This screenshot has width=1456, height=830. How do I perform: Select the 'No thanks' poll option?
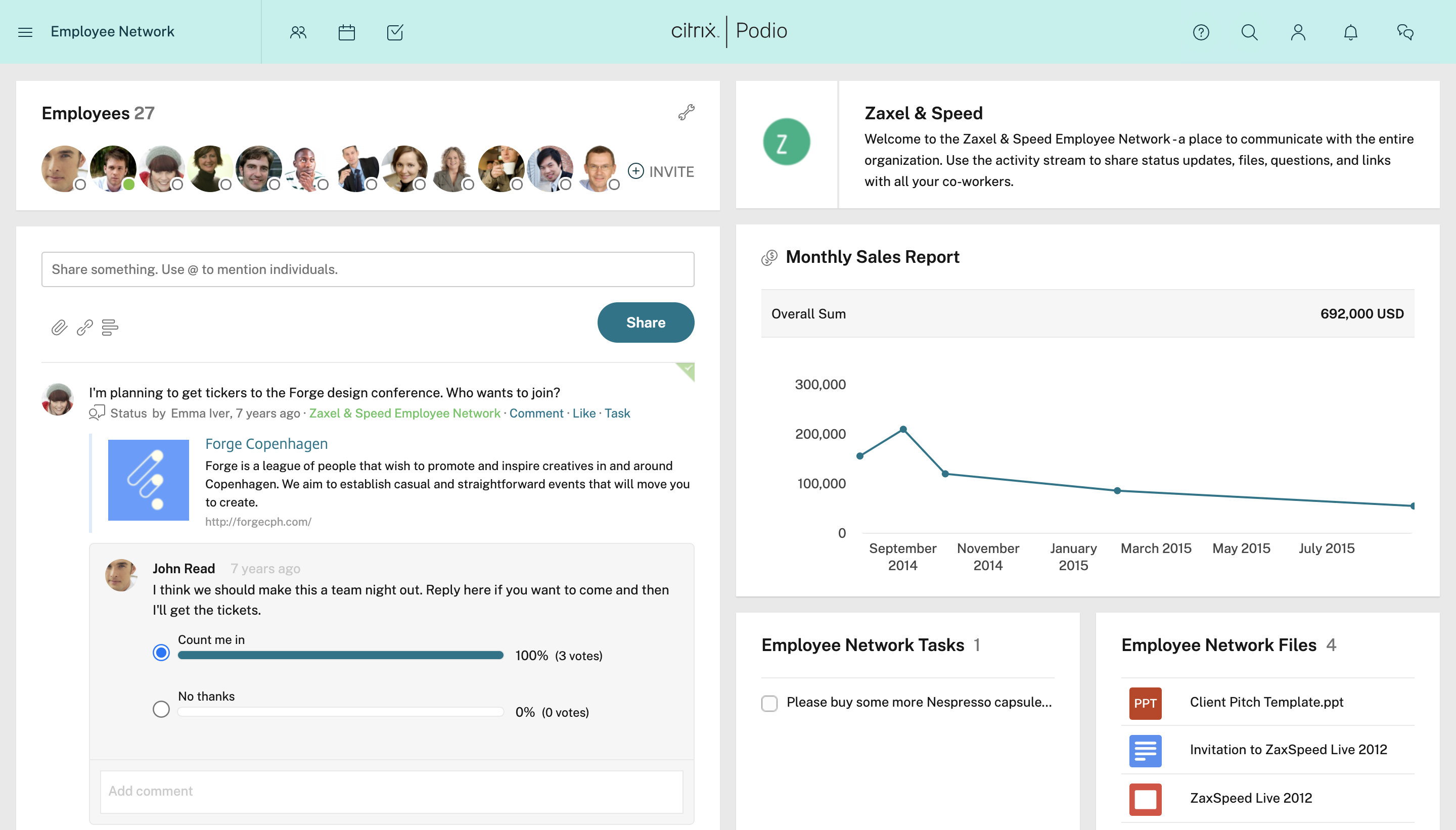point(161,709)
